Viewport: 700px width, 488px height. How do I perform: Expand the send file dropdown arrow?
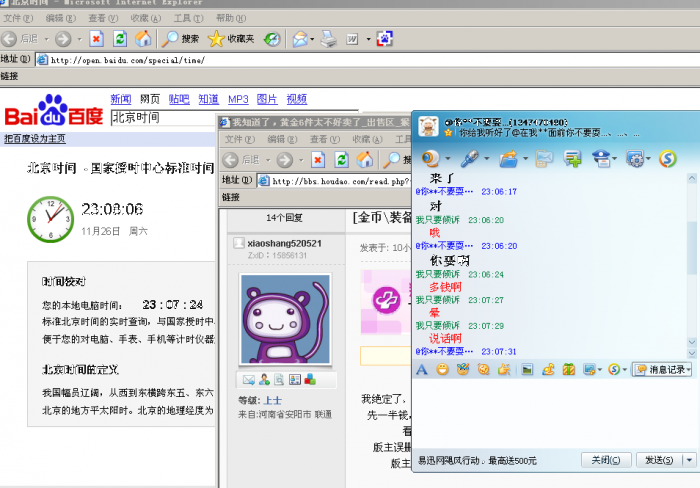click(525, 158)
